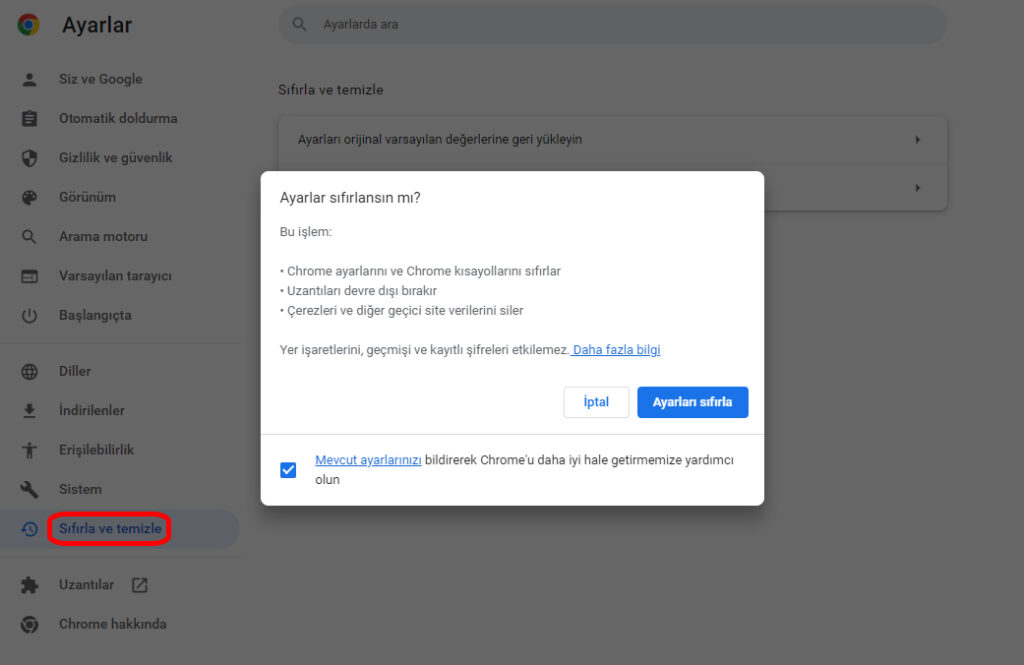
Task: Click the external link icon next to Uzantılar
Action: coord(140,585)
